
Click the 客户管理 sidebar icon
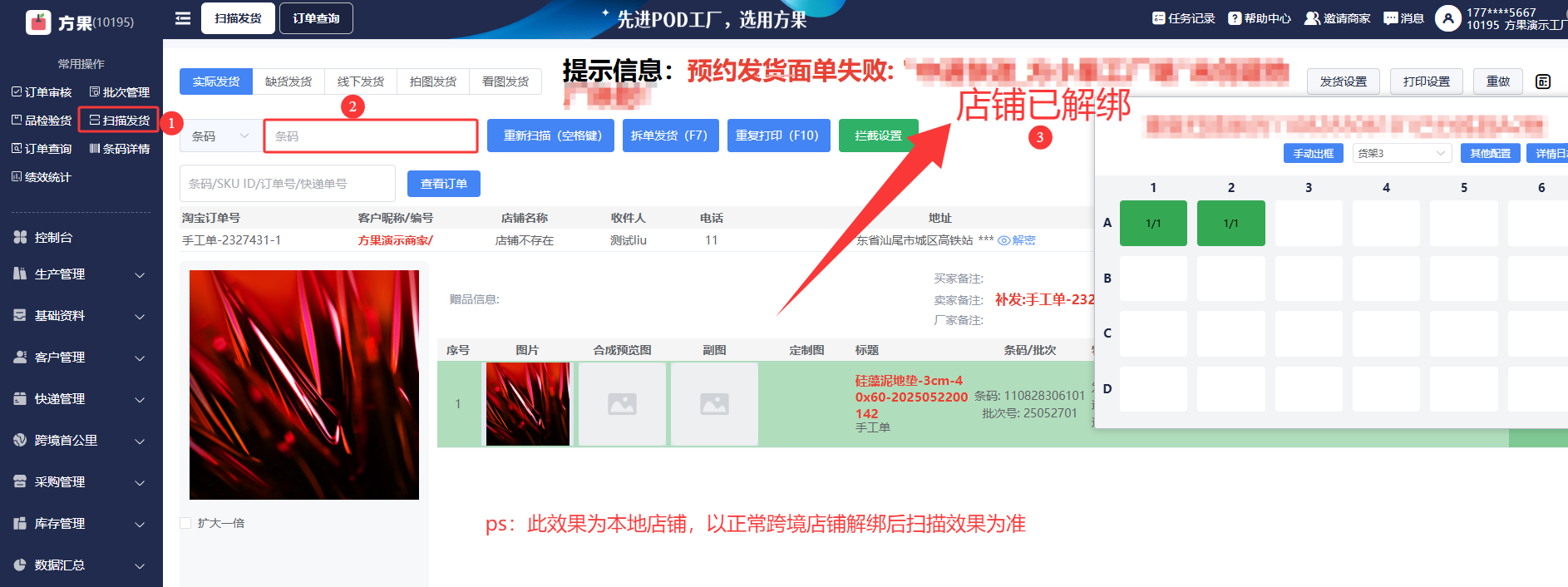pos(20,357)
